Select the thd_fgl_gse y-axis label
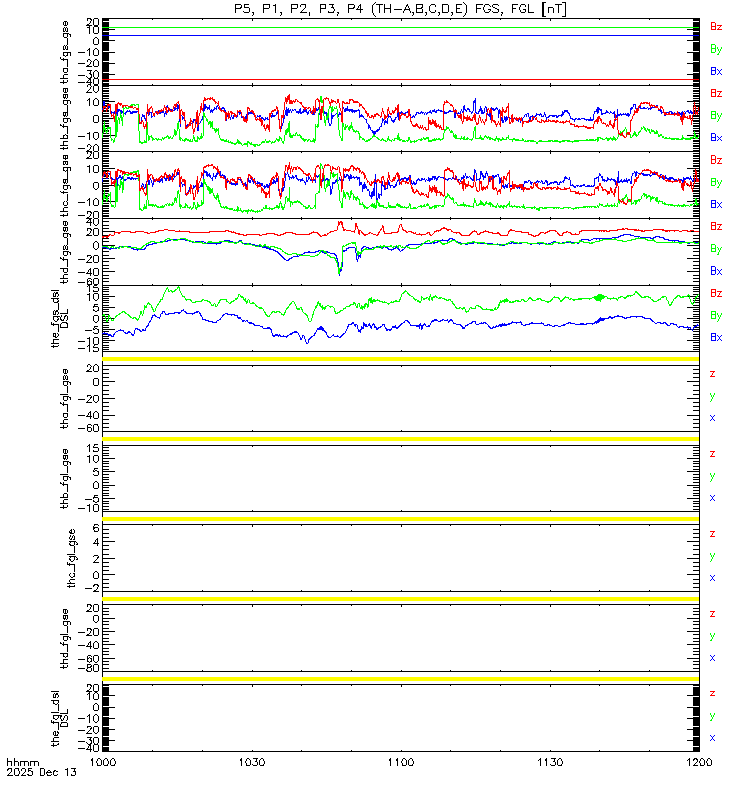 tap(65, 638)
